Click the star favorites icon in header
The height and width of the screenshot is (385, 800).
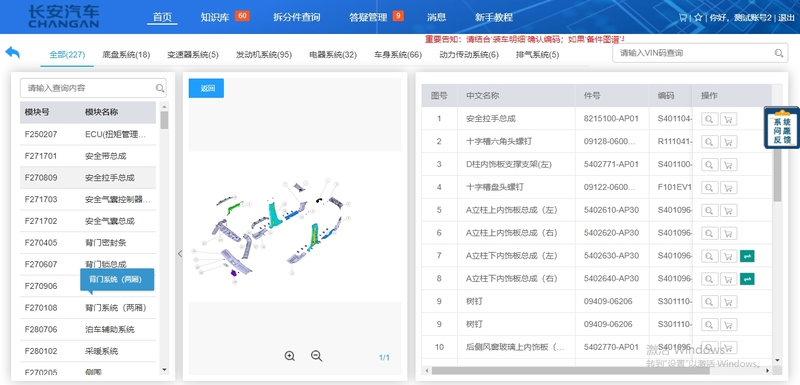click(697, 17)
